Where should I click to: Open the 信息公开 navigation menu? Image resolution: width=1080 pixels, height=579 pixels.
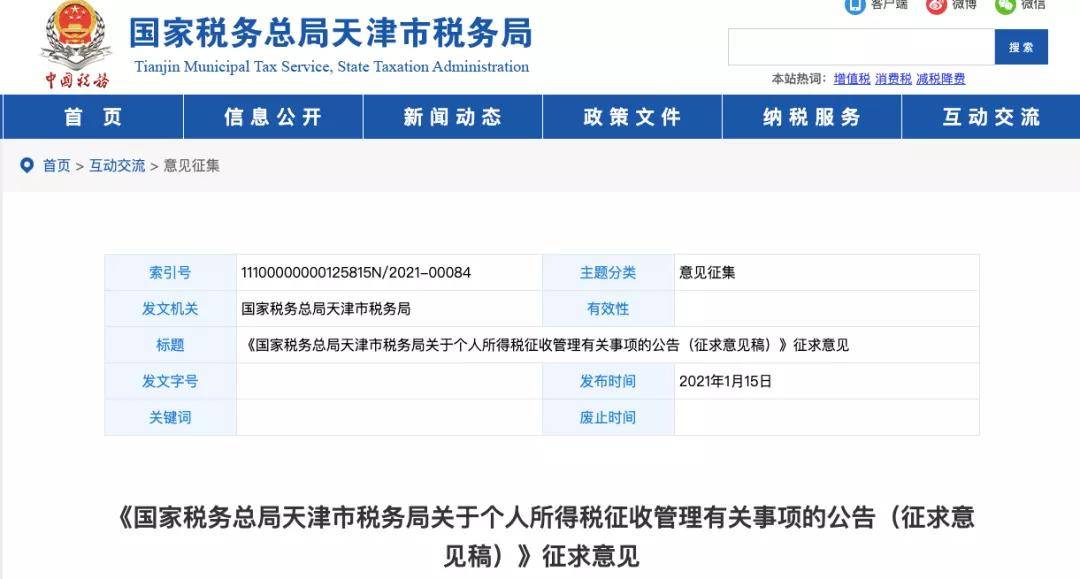click(x=273, y=117)
